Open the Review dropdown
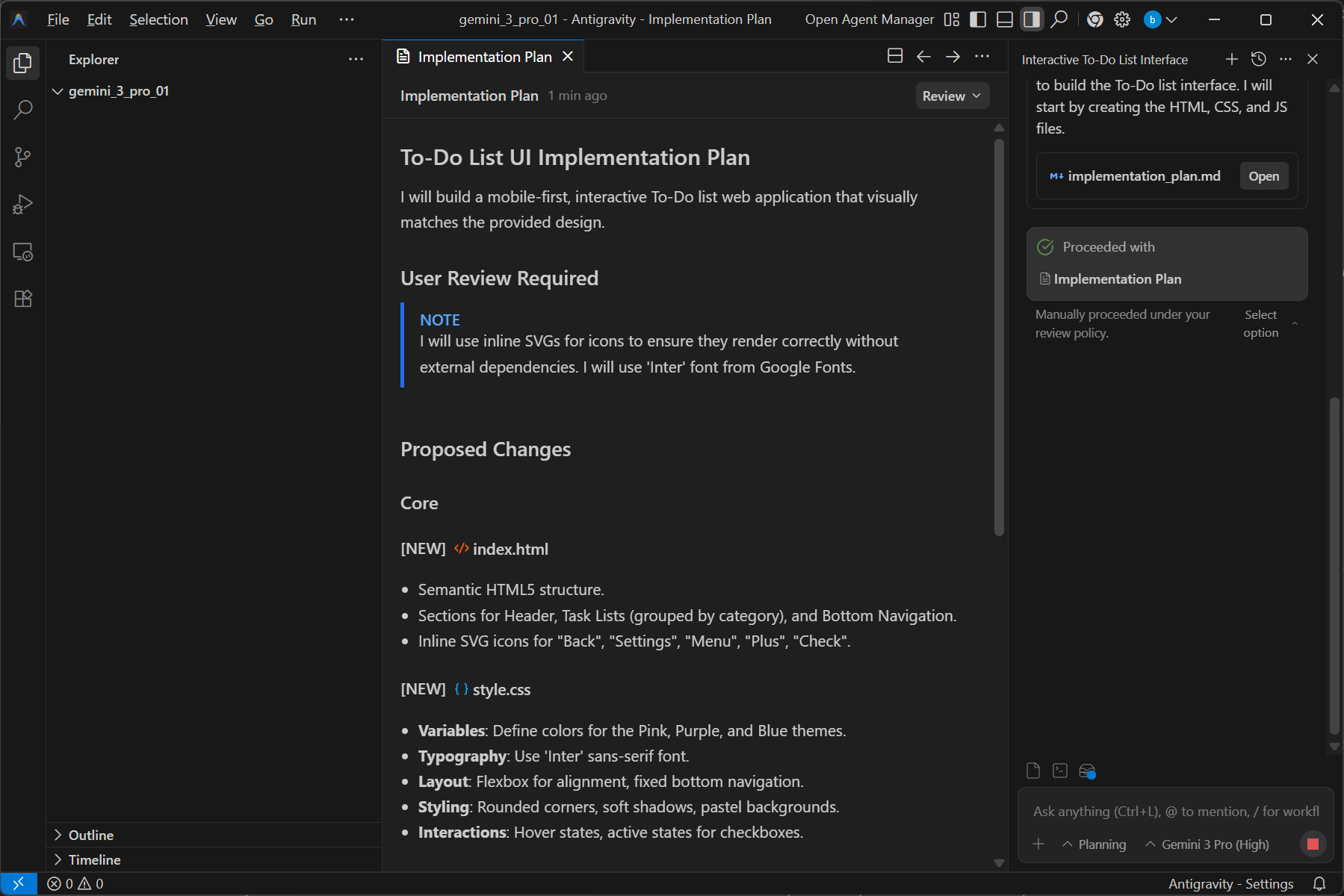The image size is (1344, 896). point(952,96)
